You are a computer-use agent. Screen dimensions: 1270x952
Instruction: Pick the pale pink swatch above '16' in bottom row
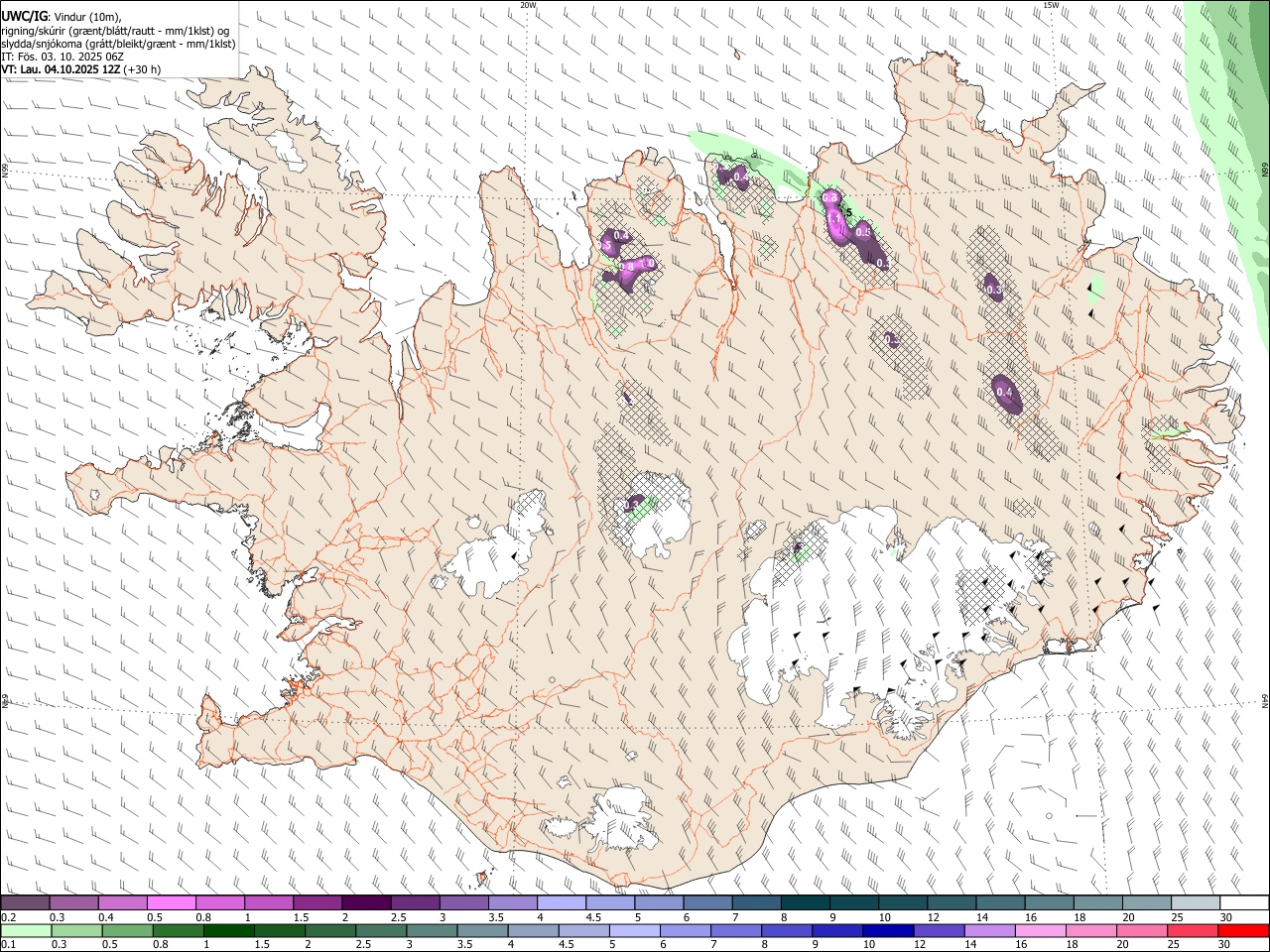pyautogui.click(x=1039, y=930)
